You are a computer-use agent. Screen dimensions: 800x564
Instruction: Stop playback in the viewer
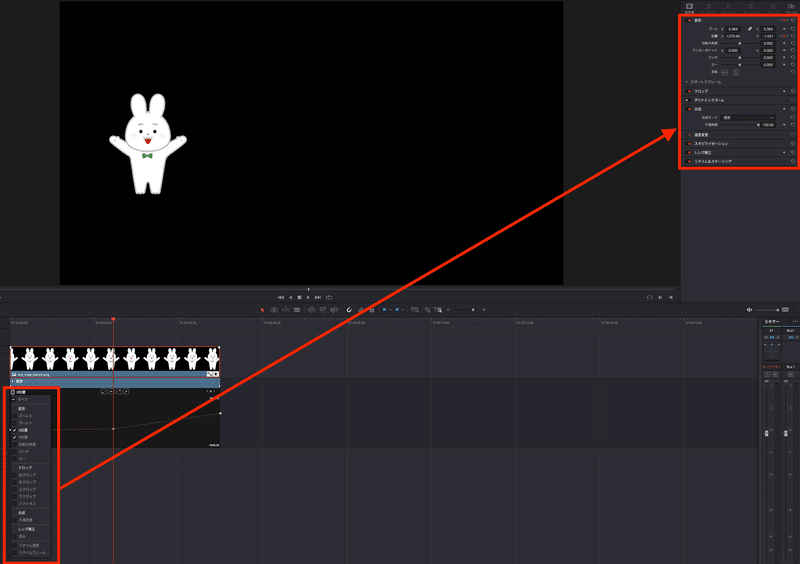tap(299, 297)
